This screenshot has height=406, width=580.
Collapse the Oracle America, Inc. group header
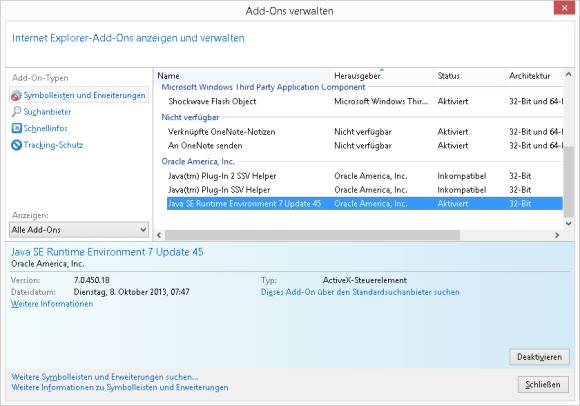[x=198, y=162]
